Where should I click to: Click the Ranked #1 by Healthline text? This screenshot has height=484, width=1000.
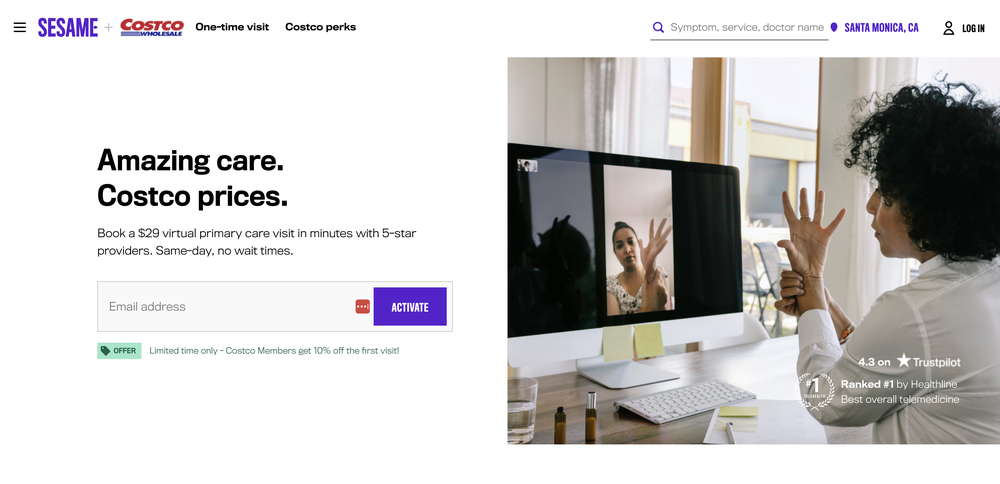point(899,384)
